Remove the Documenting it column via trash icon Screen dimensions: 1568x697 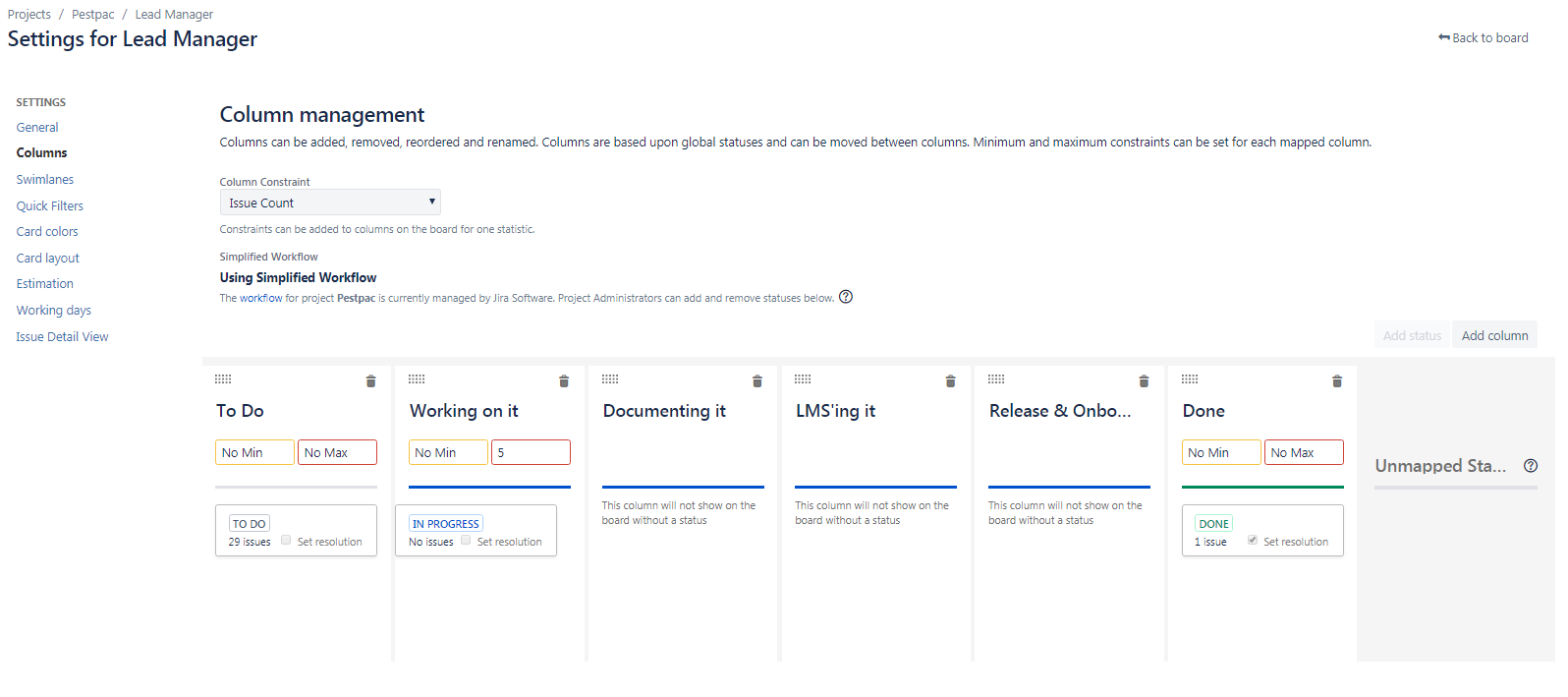757,381
